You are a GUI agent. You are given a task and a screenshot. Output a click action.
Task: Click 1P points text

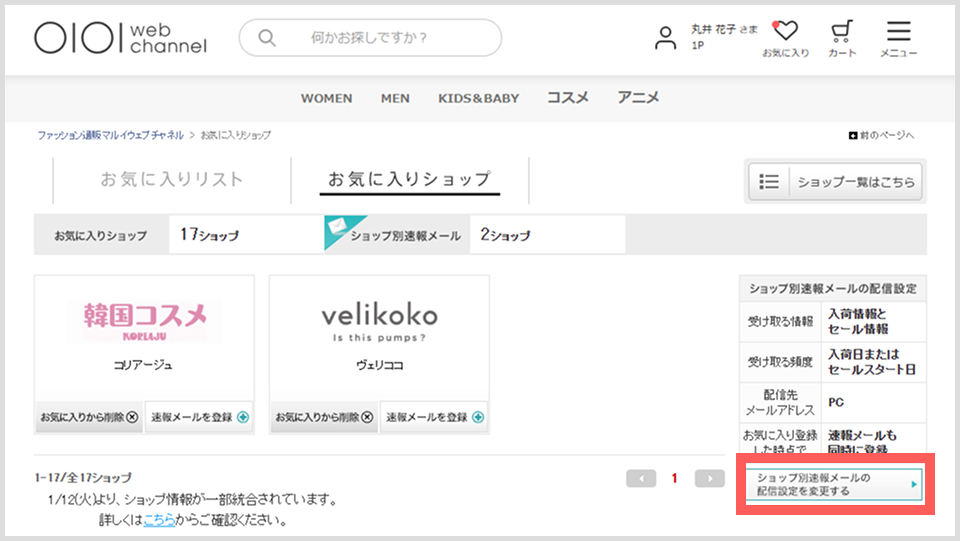click(x=698, y=46)
